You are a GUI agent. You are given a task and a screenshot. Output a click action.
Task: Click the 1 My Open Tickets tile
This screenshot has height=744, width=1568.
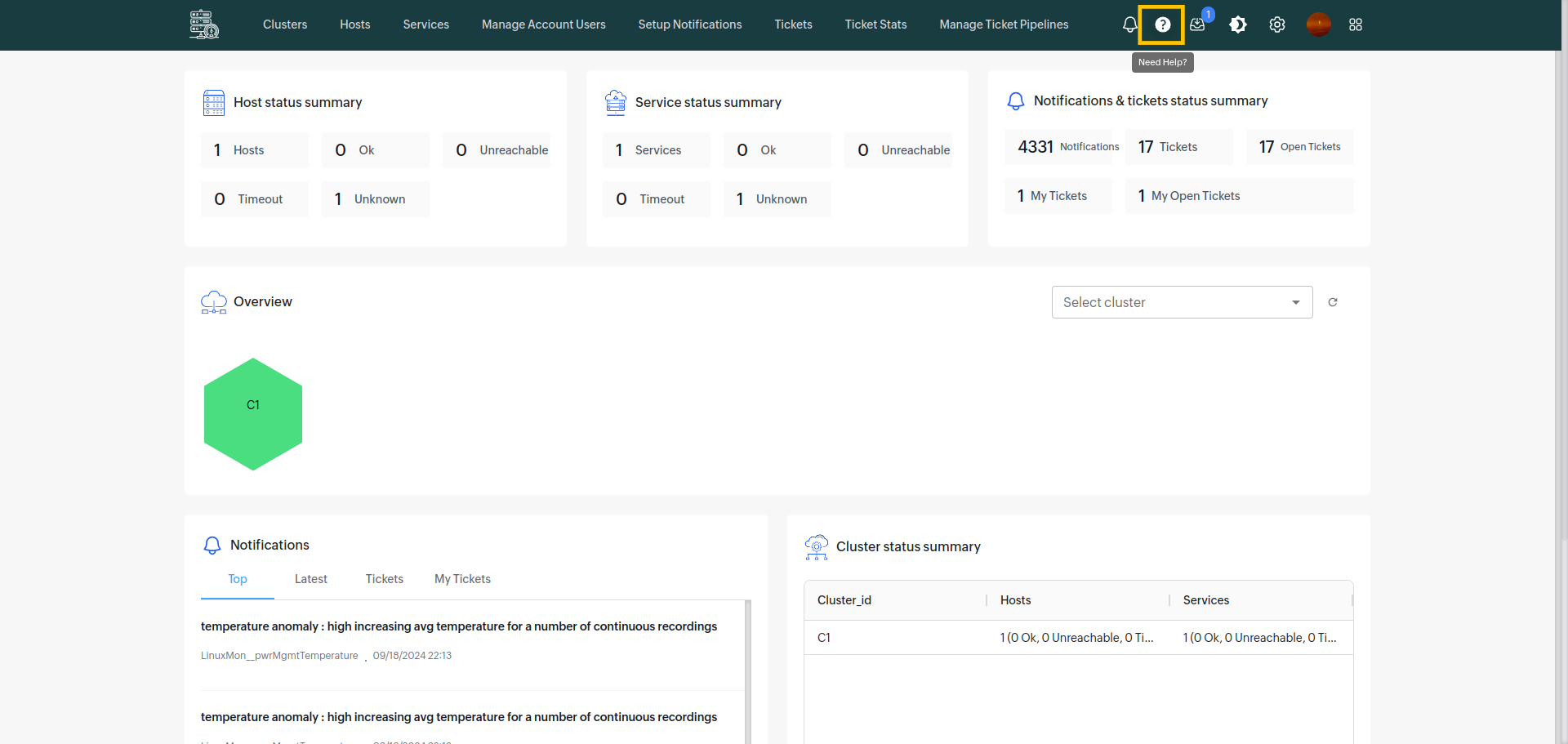point(1240,196)
